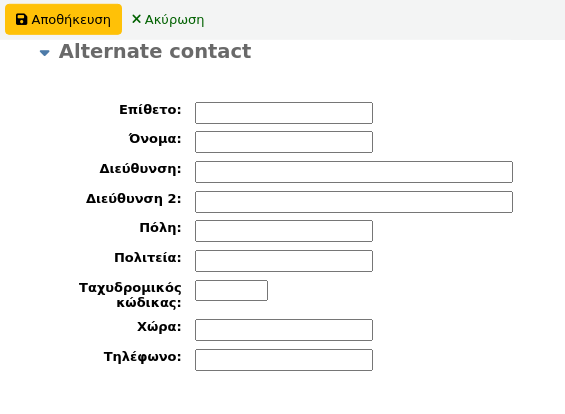
Task: Click the Τηλέφωνο label text
Action: 143,357
